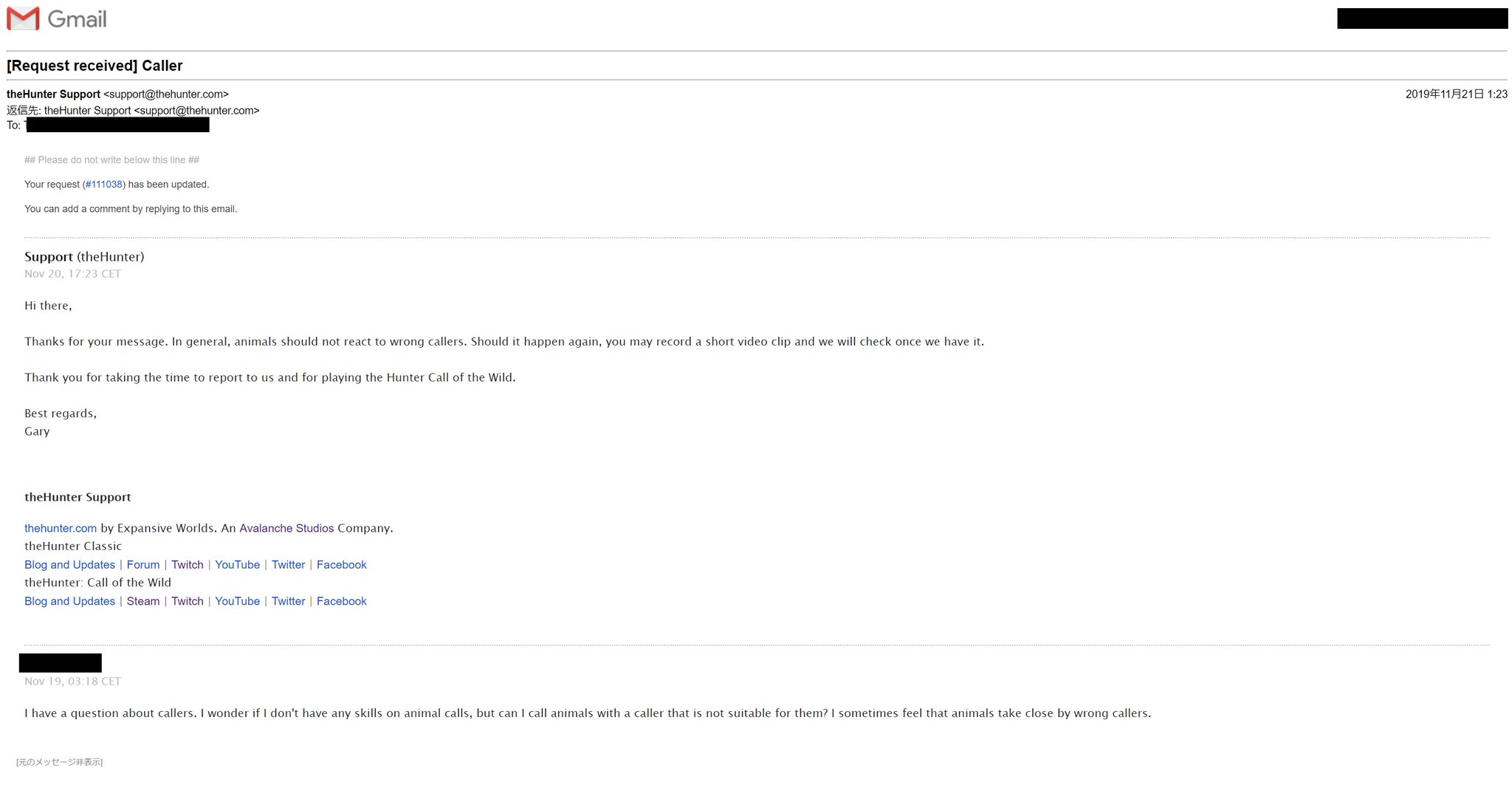
Task: Open Call of the Wild Facebook link
Action: (x=342, y=601)
